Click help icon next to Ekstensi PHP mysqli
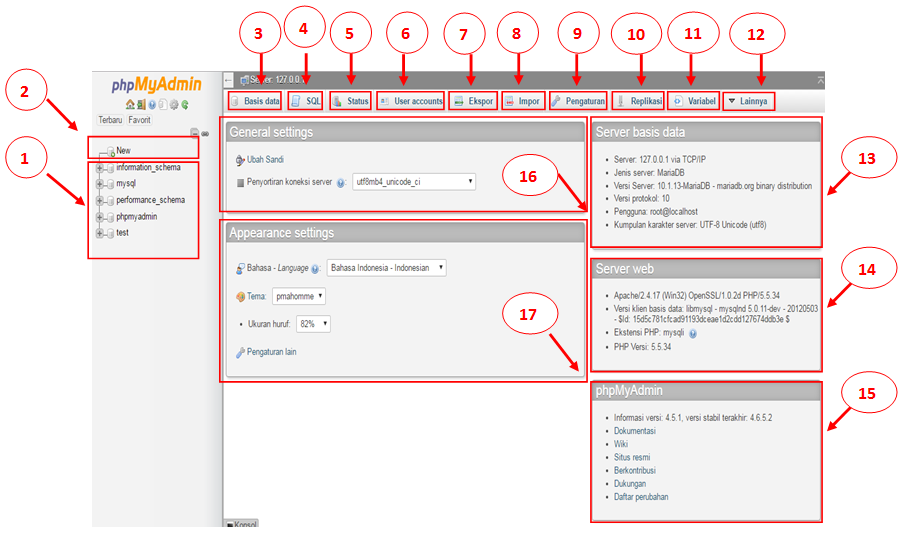 point(693,333)
